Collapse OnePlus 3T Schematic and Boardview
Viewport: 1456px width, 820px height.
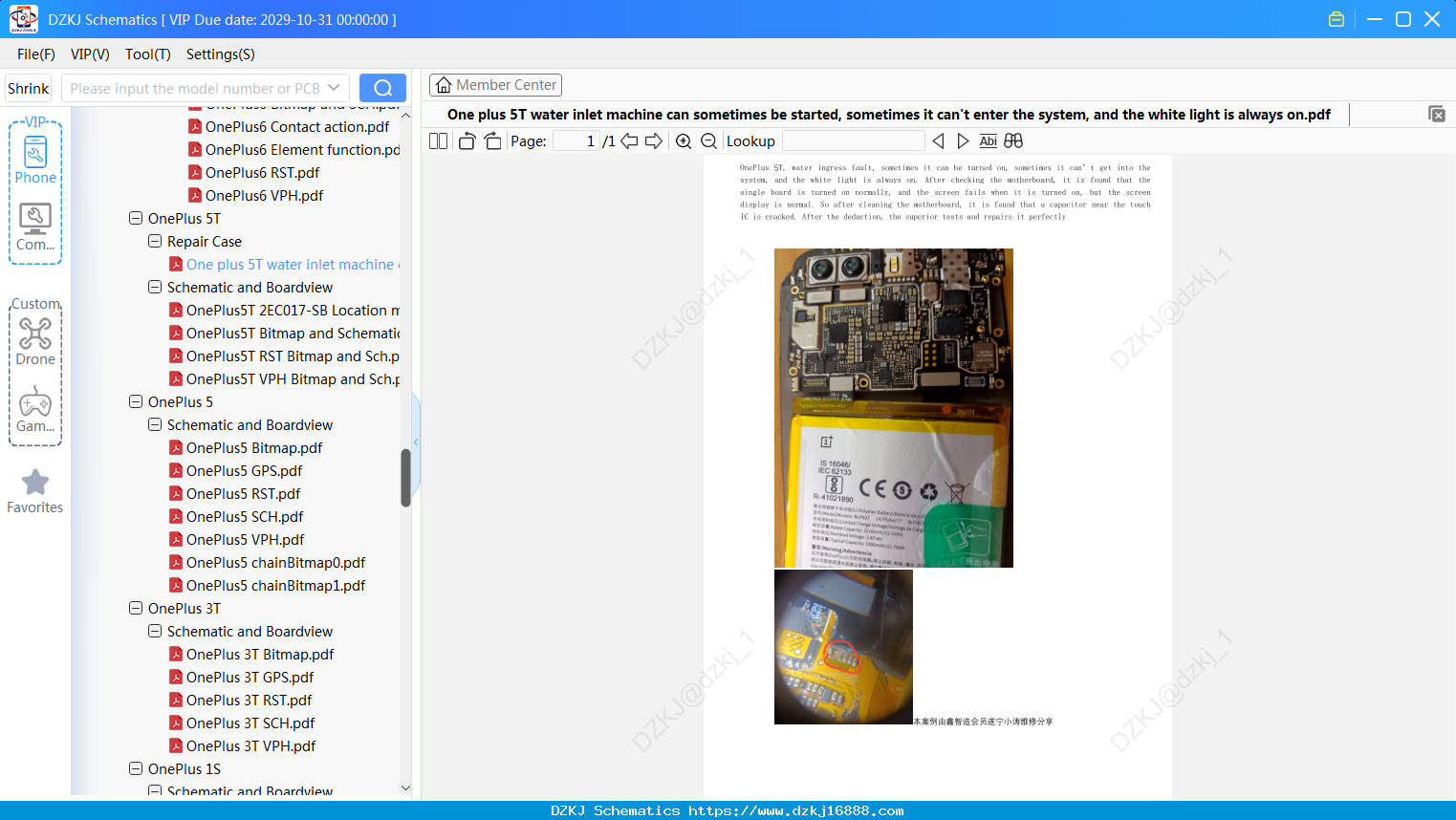pos(155,631)
